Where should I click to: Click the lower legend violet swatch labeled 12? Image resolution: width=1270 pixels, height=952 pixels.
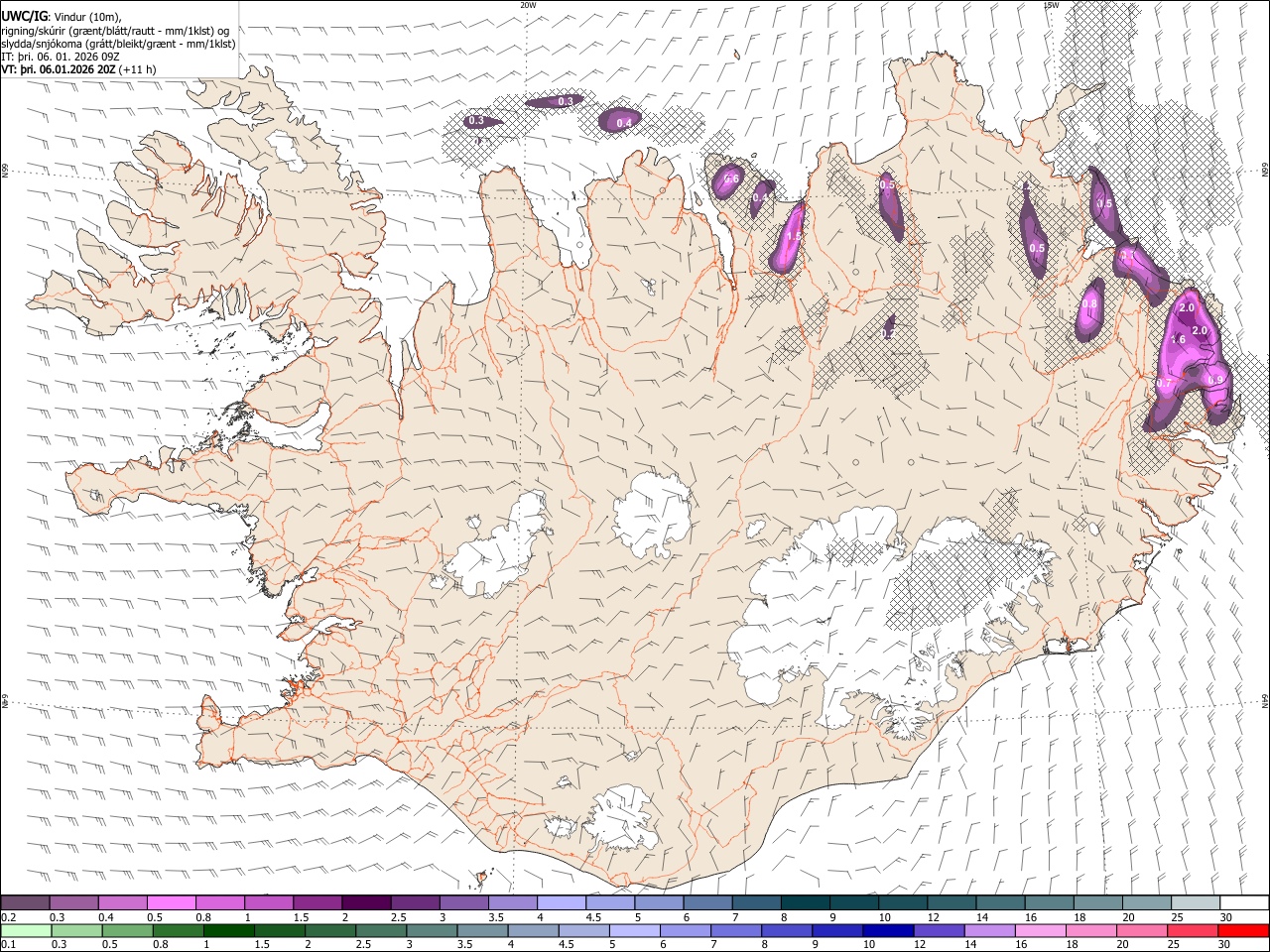click(x=939, y=930)
